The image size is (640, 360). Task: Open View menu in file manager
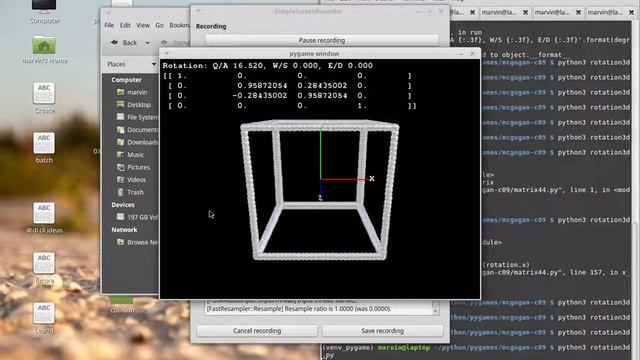tap(143, 25)
